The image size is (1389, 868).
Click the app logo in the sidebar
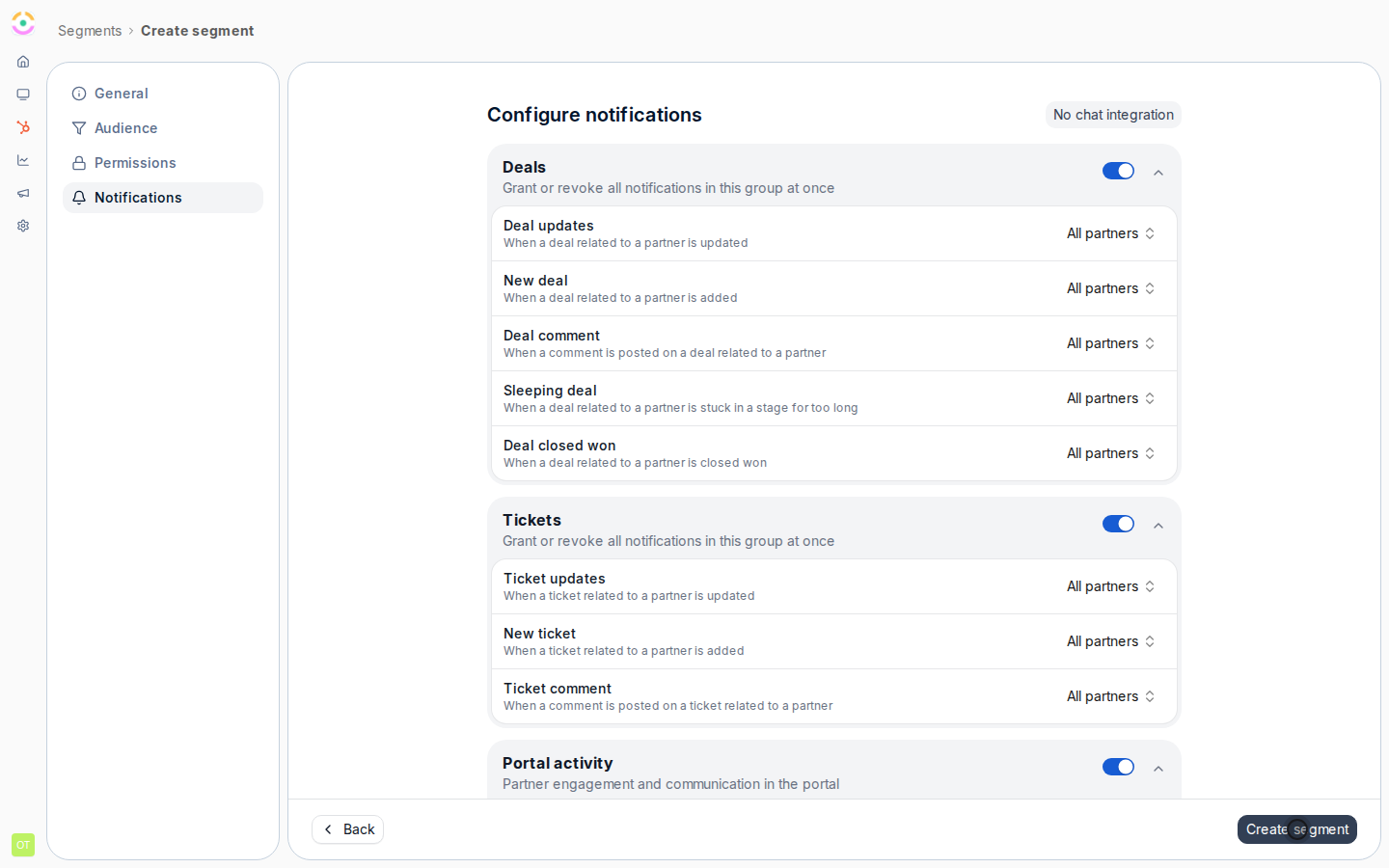[23, 23]
